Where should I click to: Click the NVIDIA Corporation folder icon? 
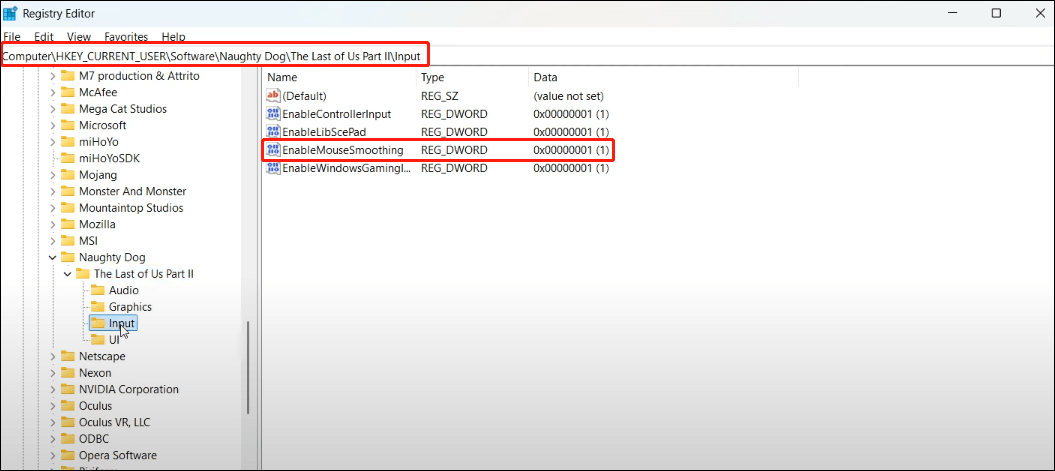point(67,389)
